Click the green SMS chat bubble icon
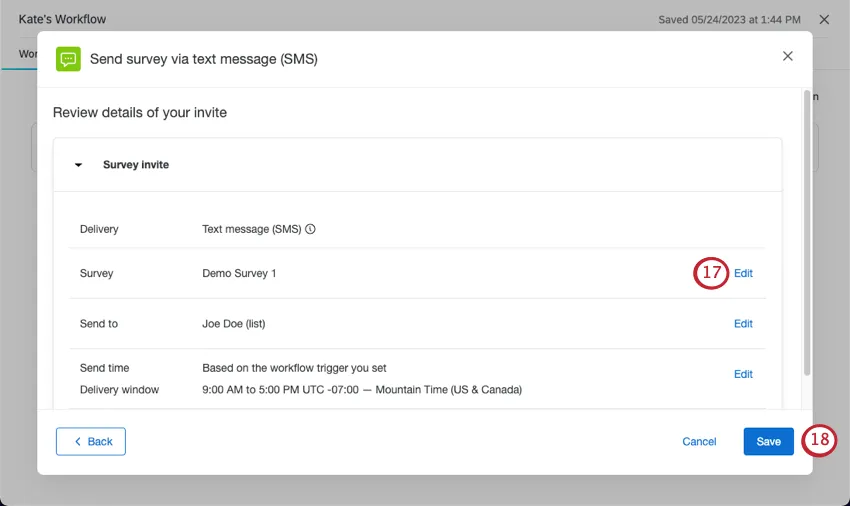 click(x=68, y=59)
